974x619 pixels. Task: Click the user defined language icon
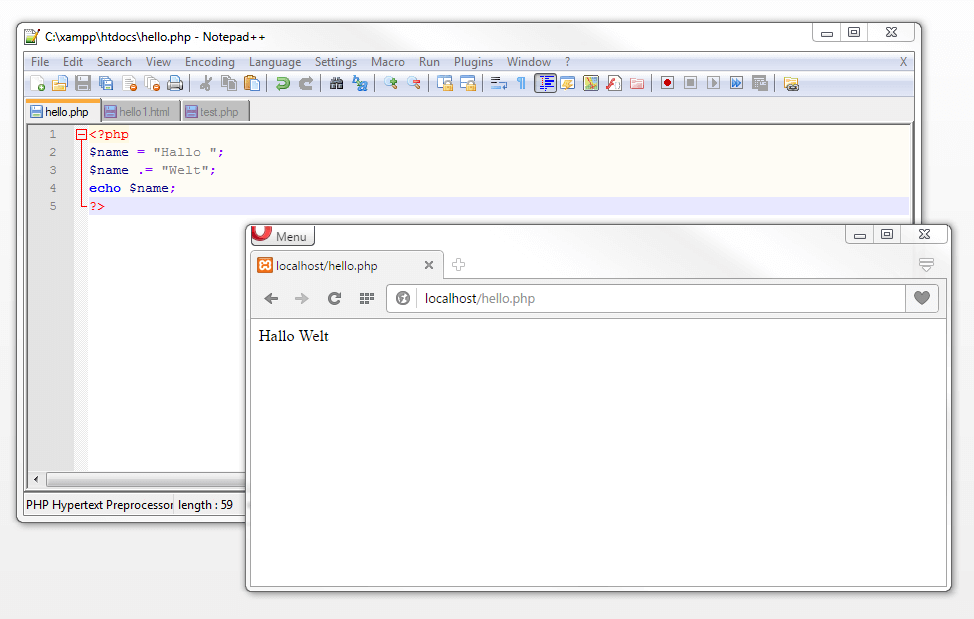(568, 83)
